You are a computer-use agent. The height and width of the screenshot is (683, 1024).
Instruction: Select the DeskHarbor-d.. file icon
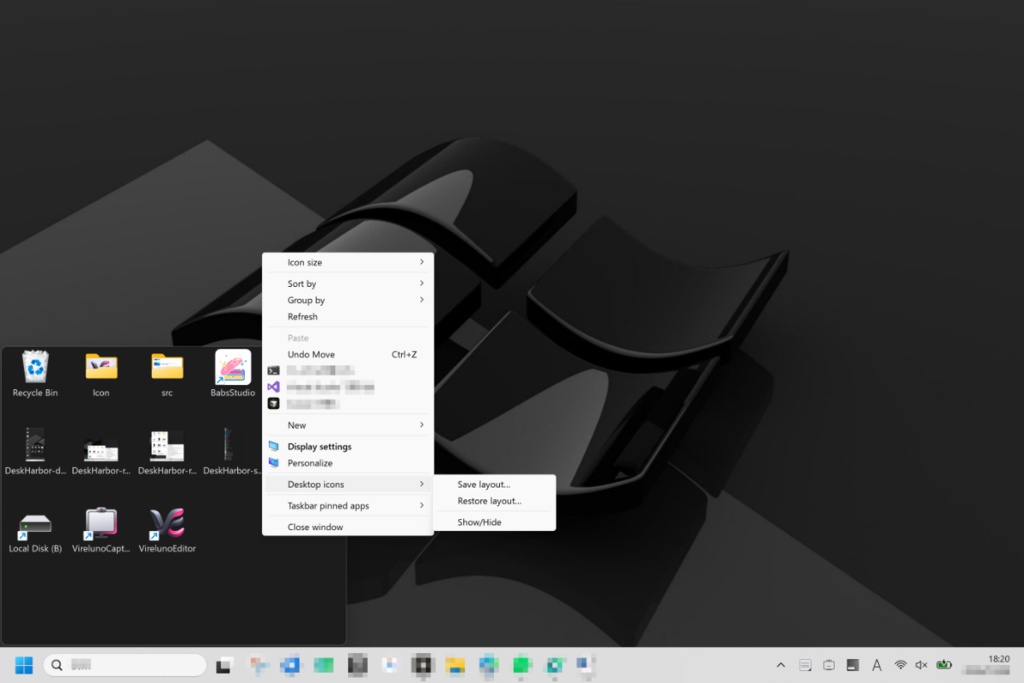point(35,451)
